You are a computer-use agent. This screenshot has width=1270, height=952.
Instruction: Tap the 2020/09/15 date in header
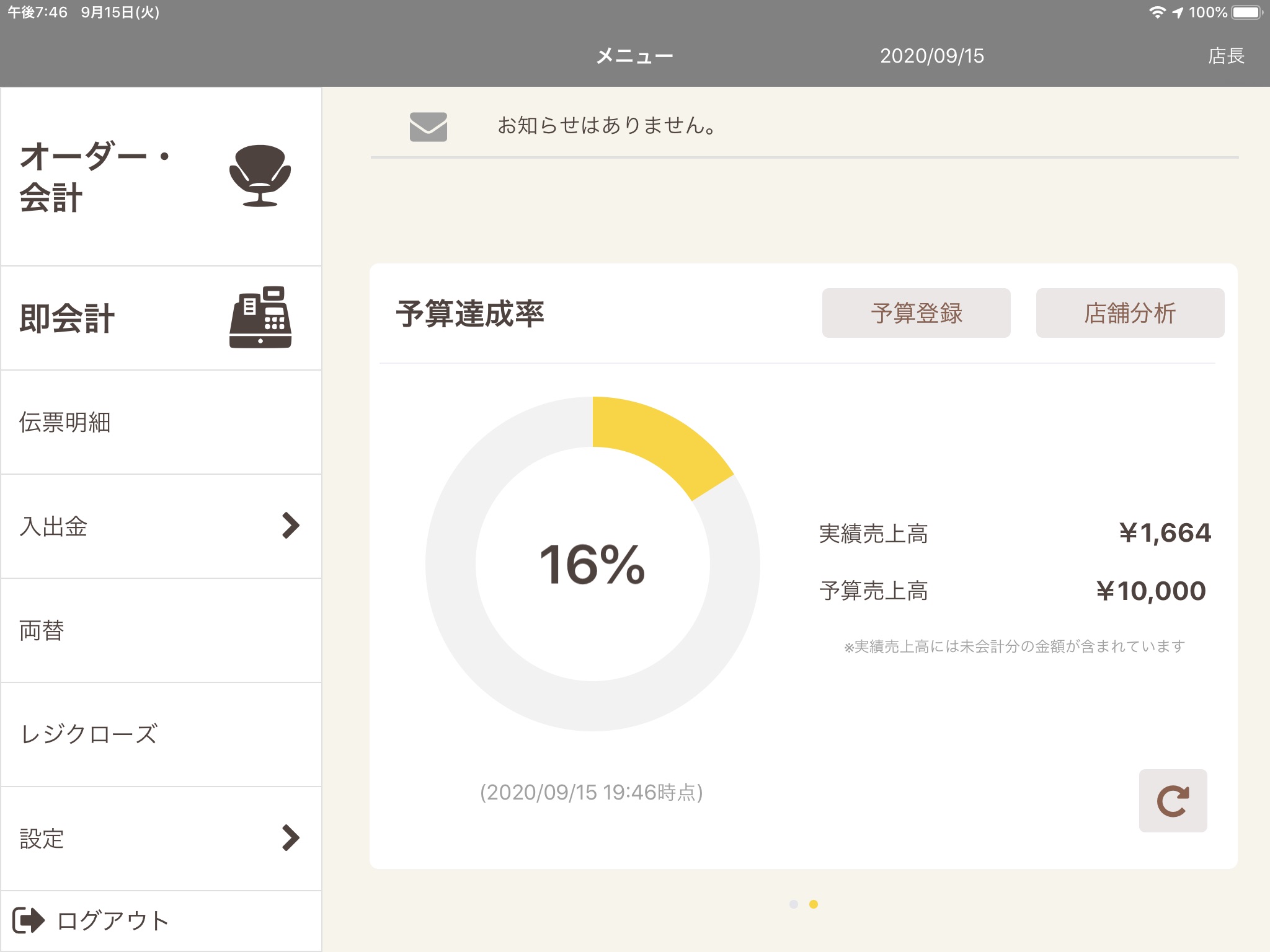pyautogui.click(x=932, y=56)
